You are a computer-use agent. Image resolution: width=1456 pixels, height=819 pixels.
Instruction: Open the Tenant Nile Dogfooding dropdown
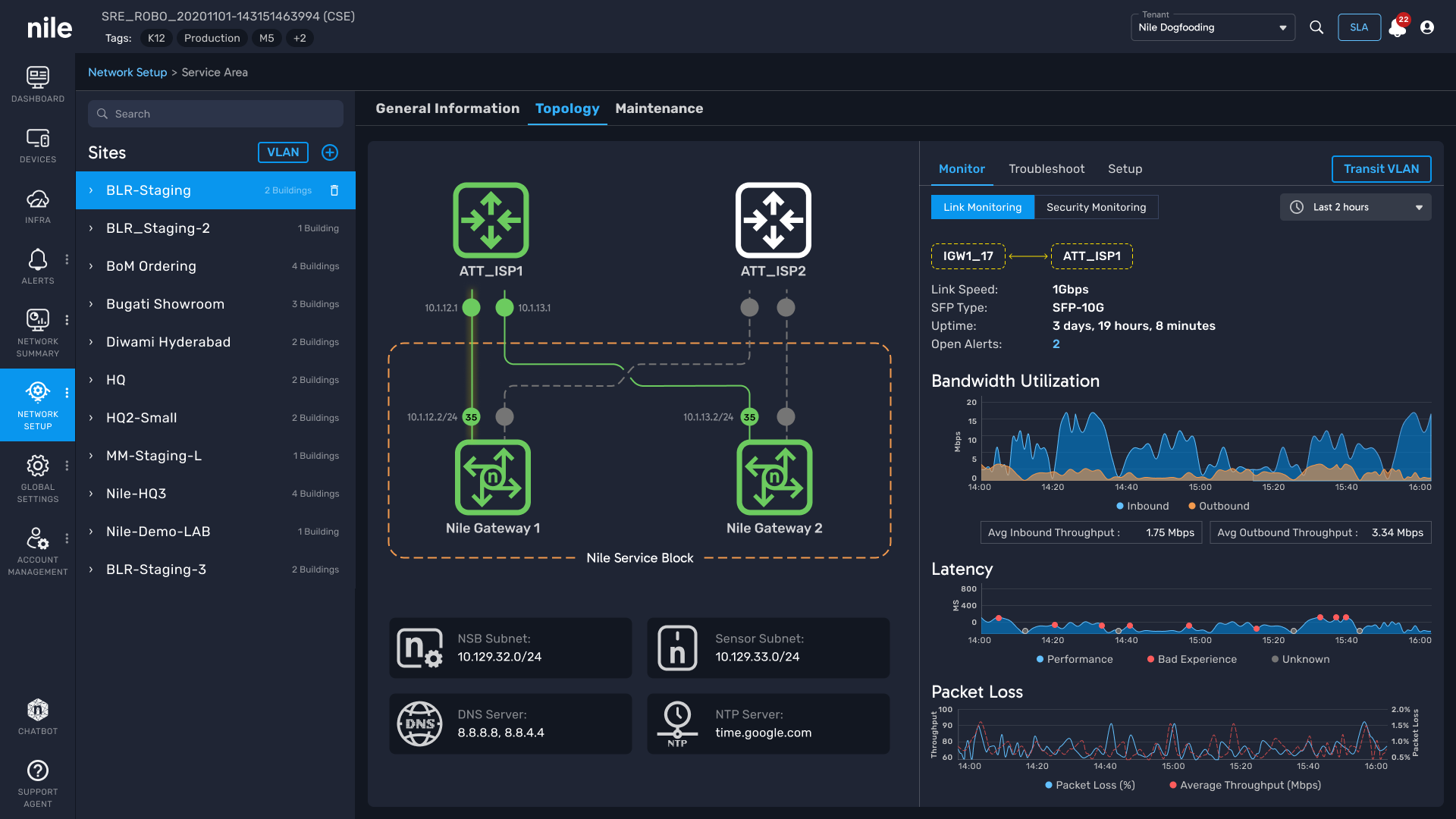[1212, 27]
